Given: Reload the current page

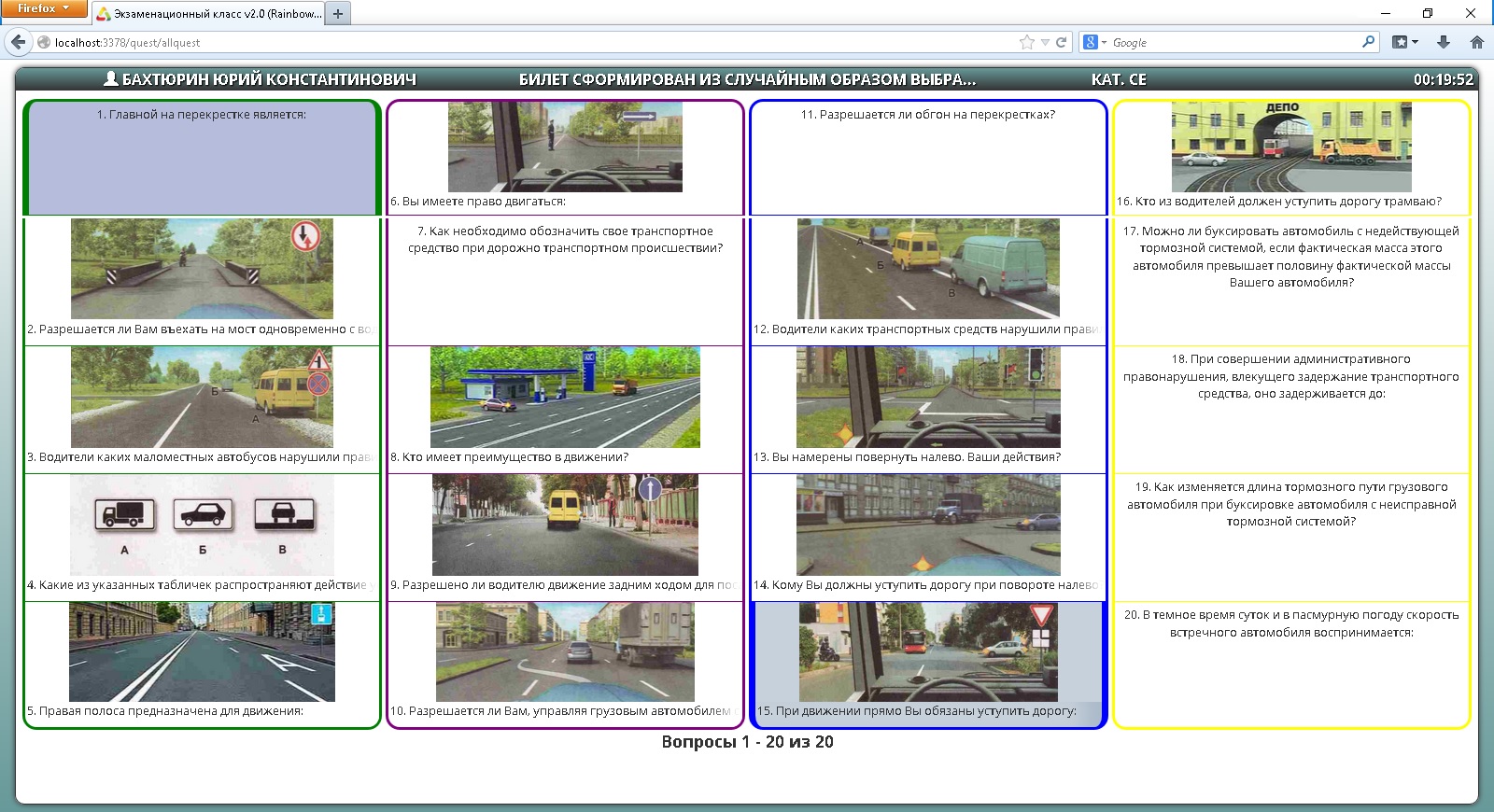Looking at the screenshot, I should pyautogui.click(x=1062, y=42).
